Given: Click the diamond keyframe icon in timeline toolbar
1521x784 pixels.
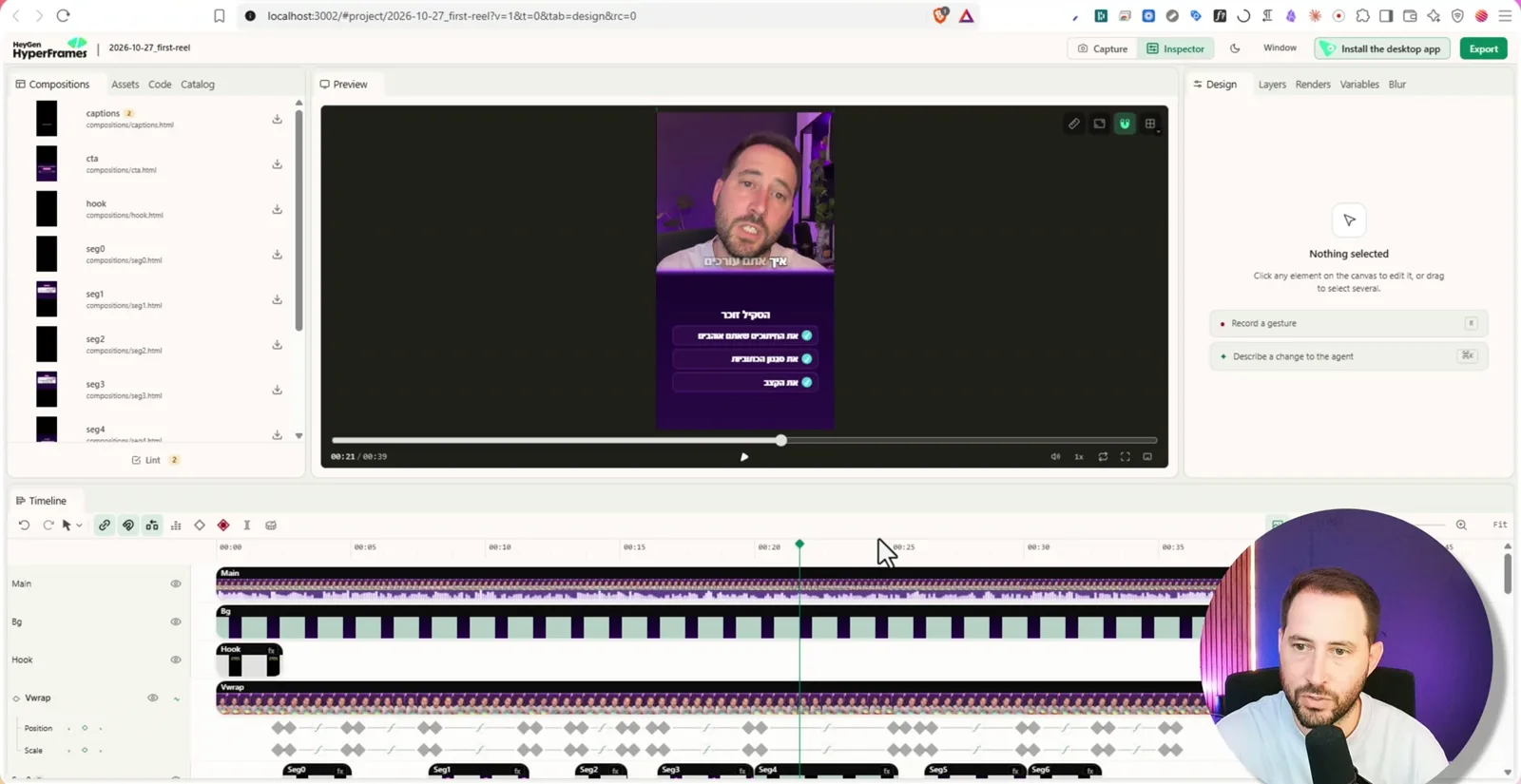Looking at the screenshot, I should pos(200,525).
